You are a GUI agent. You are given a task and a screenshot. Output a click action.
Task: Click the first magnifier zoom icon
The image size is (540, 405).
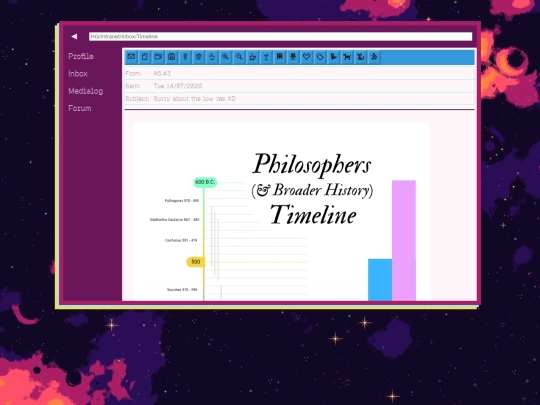pyautogui.click(x=225, y=57)
